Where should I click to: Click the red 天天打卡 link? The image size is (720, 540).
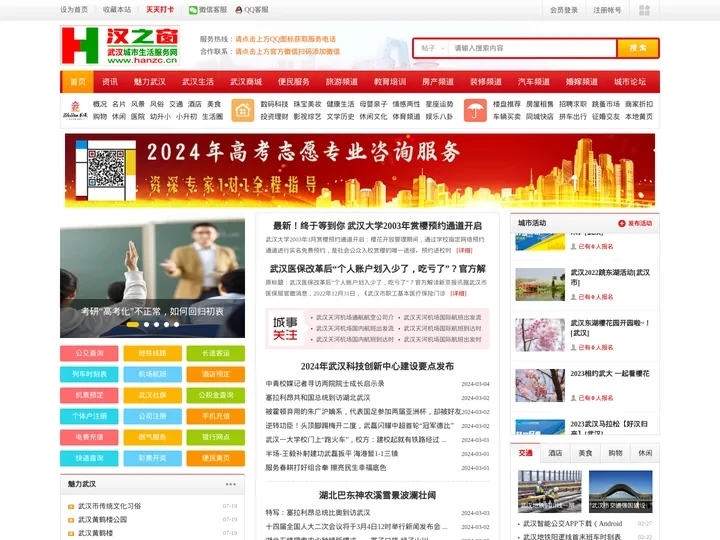[160, 10]
